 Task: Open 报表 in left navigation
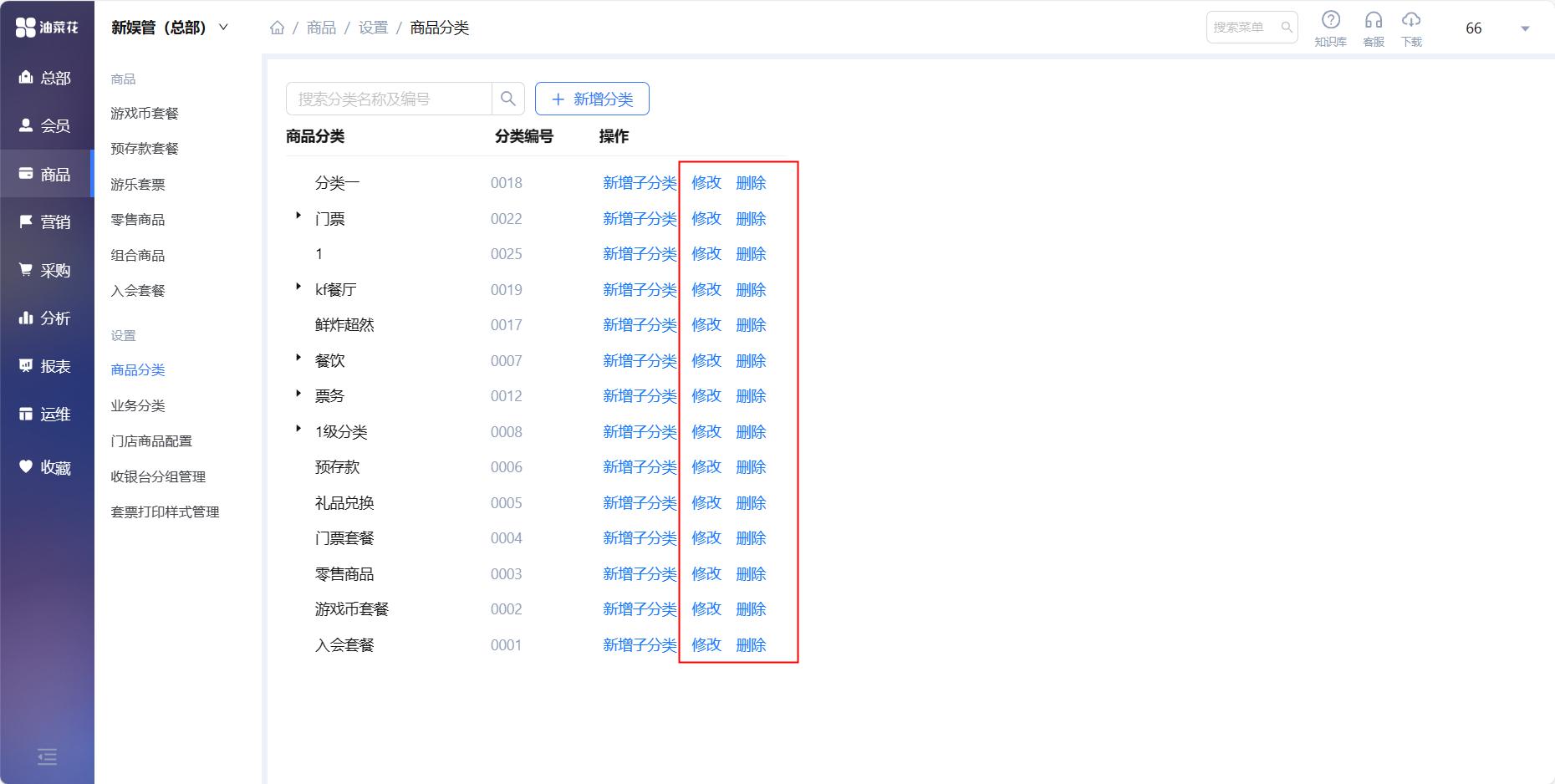47,367
